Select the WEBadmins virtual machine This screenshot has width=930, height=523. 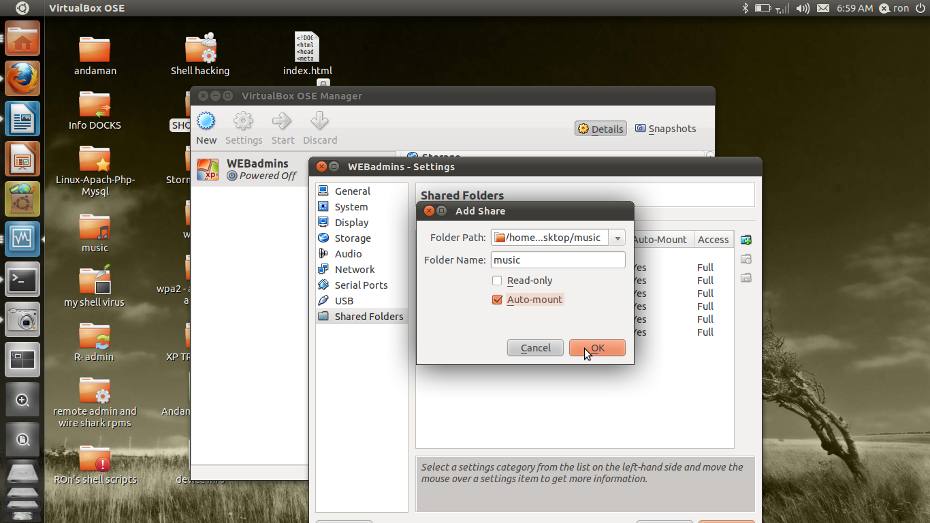pos(249,170)
